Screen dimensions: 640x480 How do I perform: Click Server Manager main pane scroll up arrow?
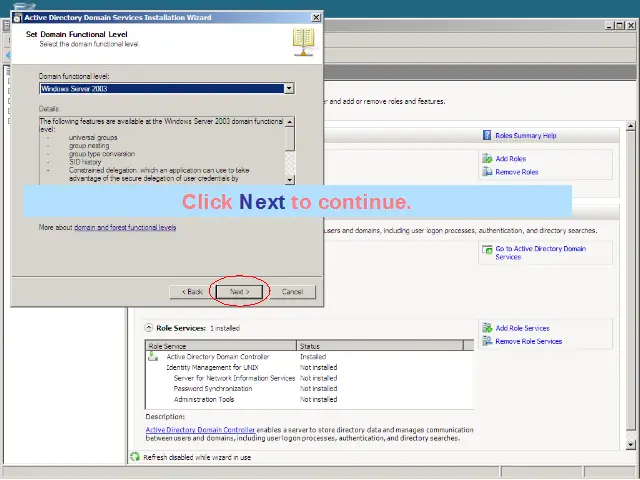[x=631, y=126]
